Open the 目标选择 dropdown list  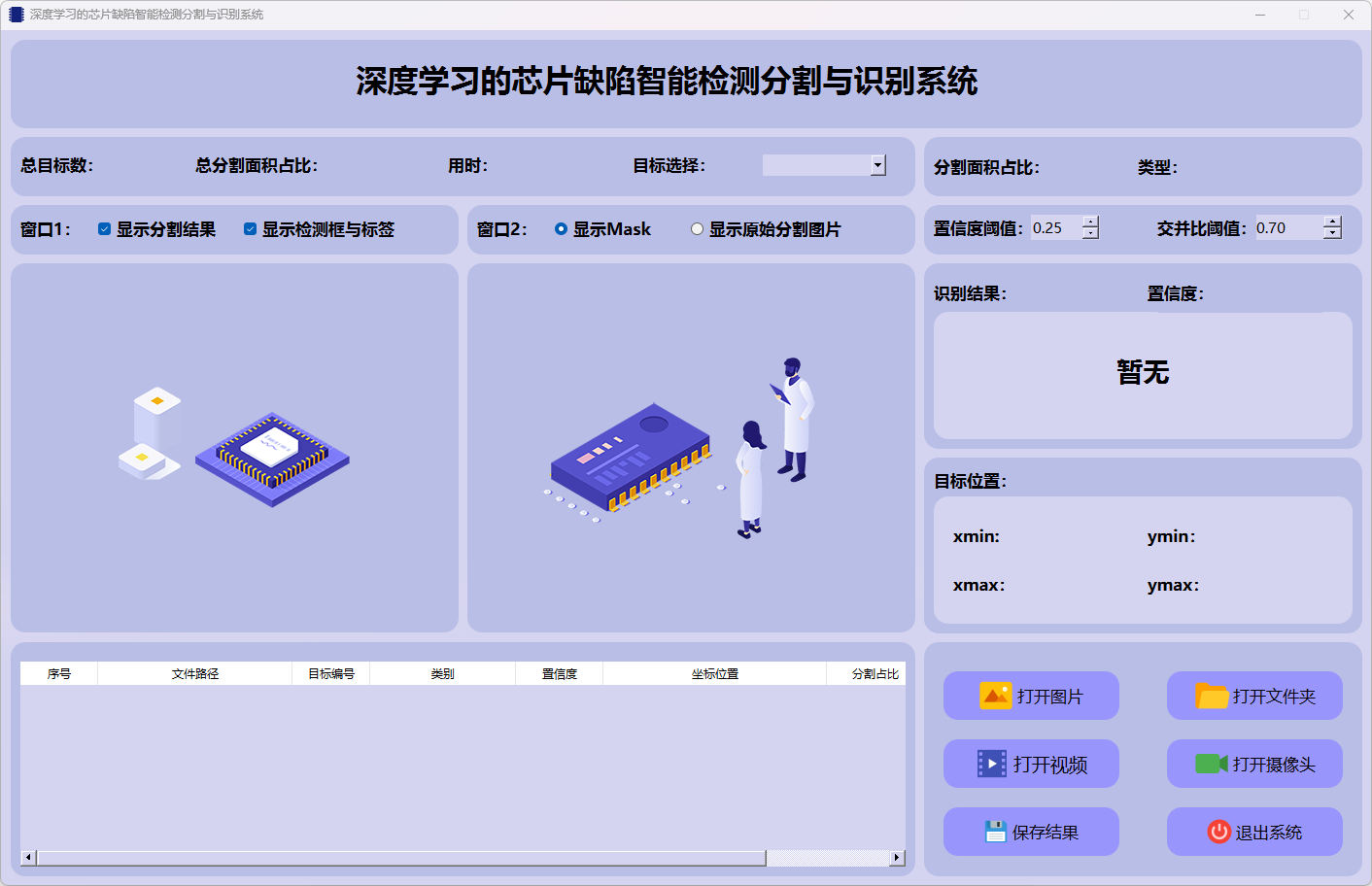tap(878, 165)
